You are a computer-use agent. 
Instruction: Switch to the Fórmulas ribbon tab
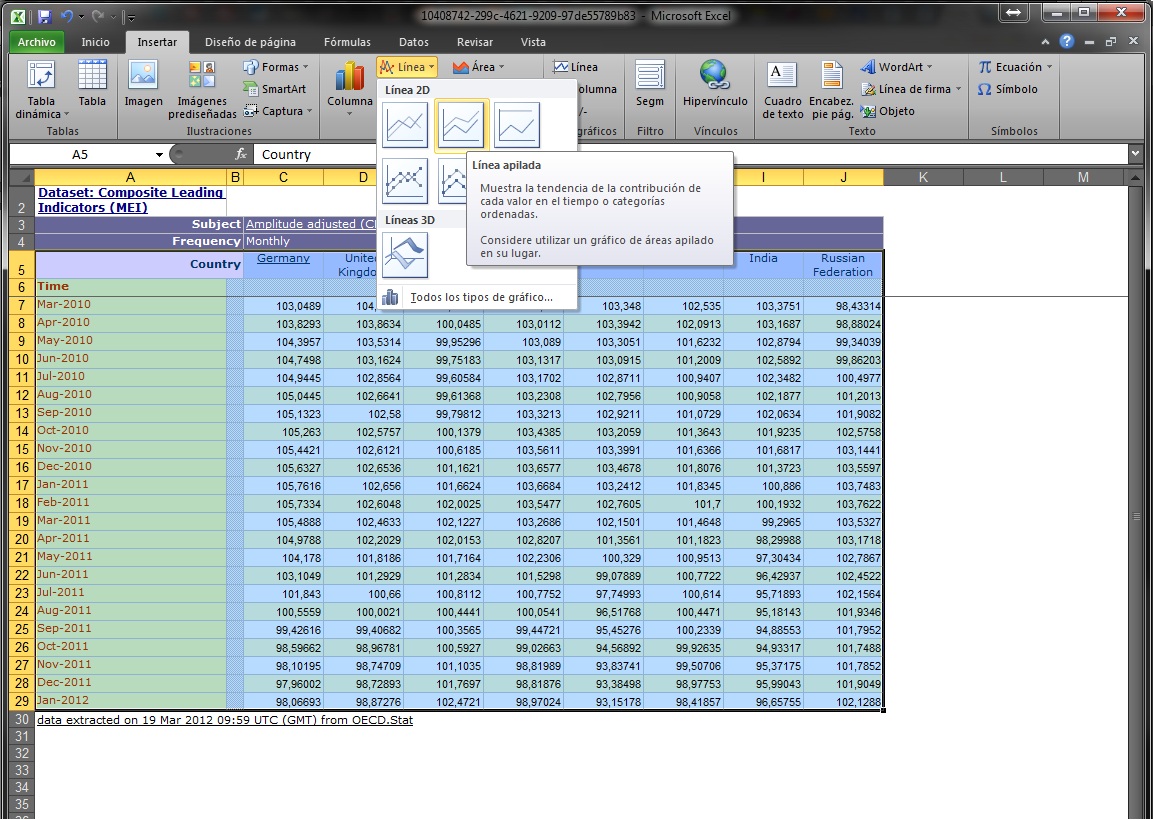[x=347, y=42]
